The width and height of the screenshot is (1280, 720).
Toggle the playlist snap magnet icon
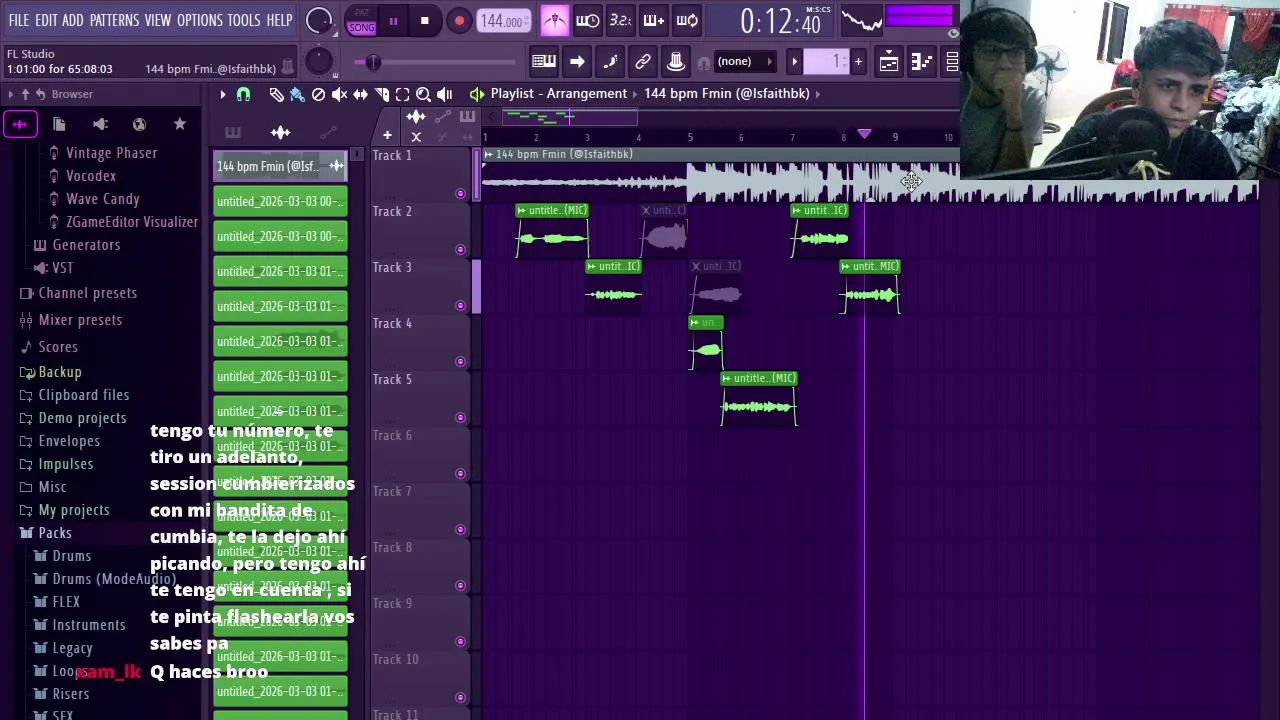pos(243,94)
